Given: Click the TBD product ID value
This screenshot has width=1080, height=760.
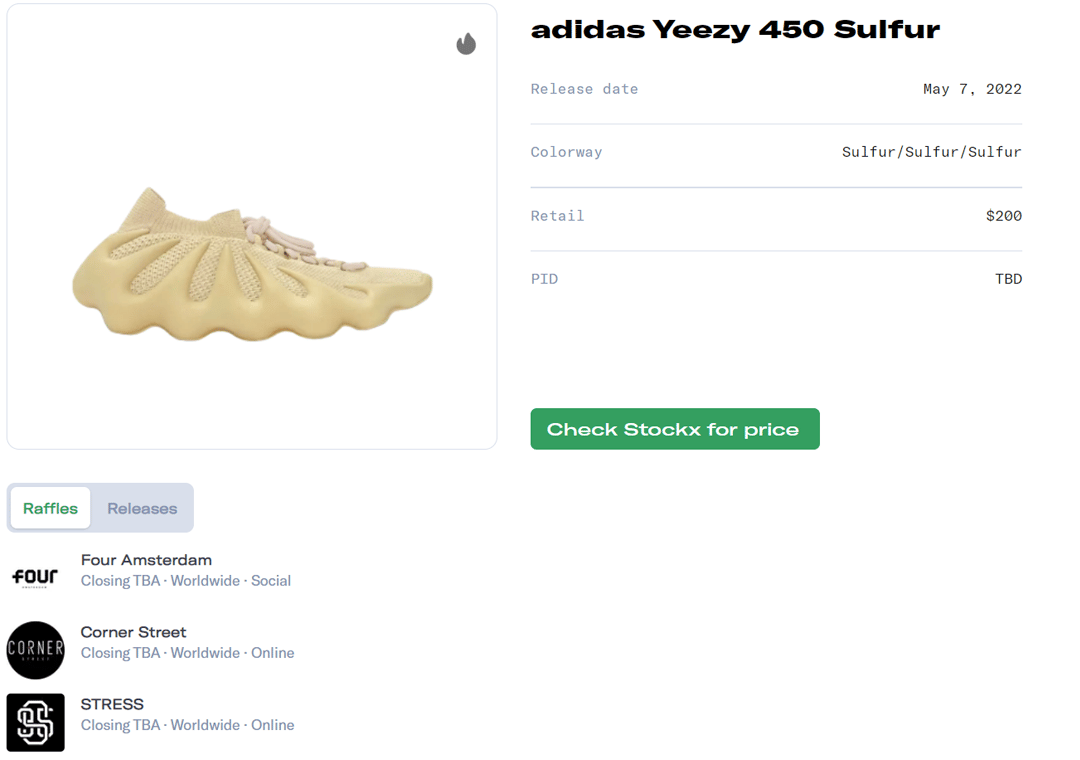Looking at the screenshot, I should click(x=1008, y=279).
